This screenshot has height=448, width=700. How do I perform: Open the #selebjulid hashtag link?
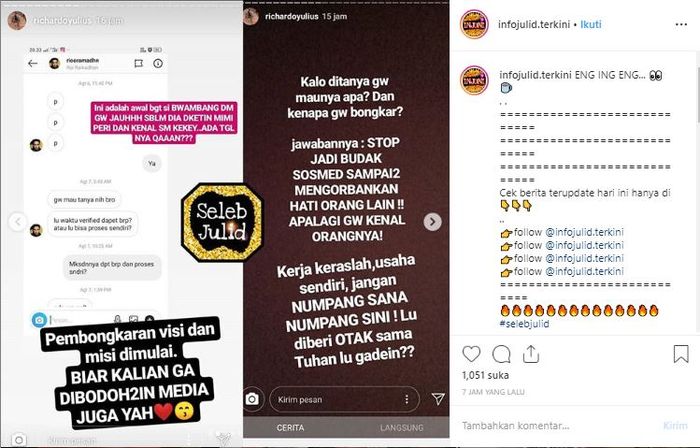tap(525, 324)
